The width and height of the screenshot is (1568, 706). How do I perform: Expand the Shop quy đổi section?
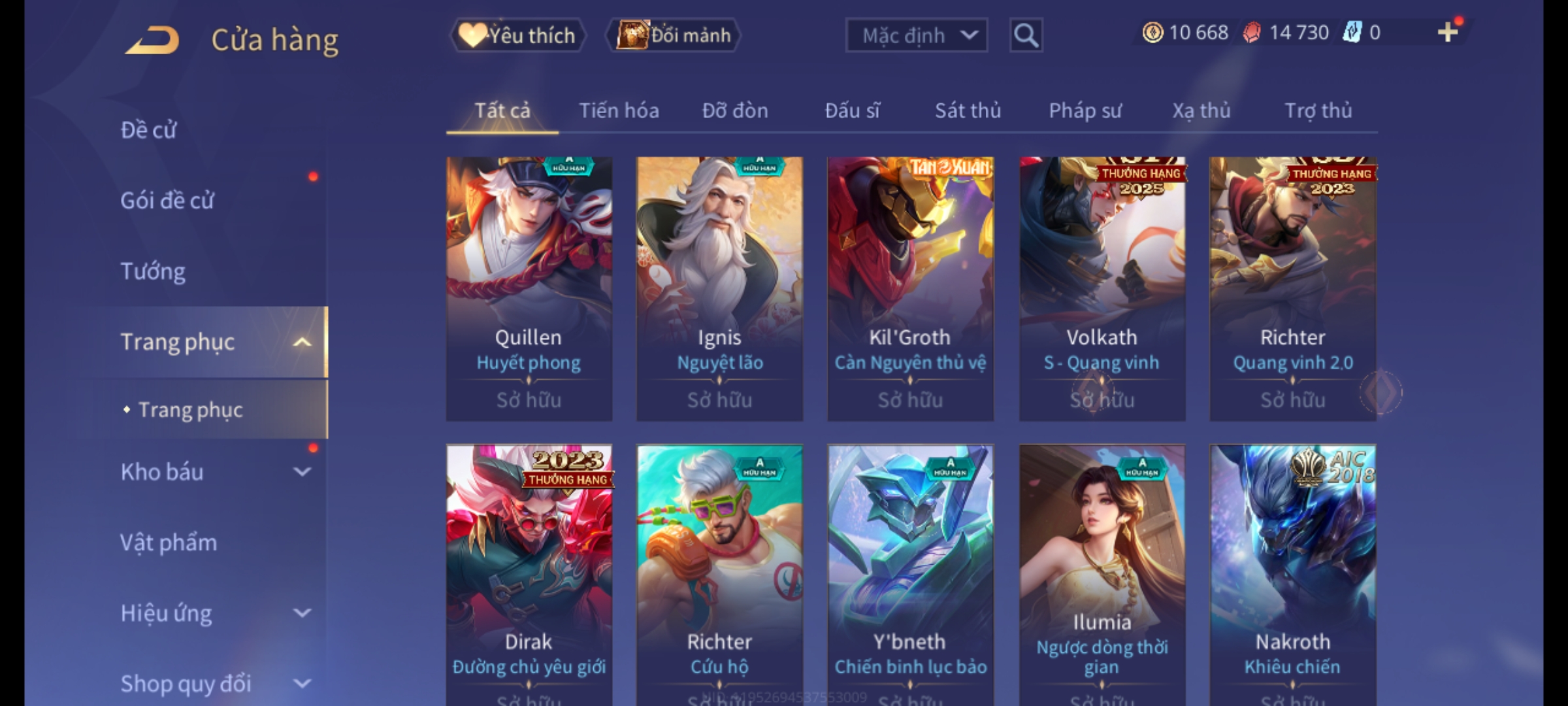tap(302, 683)
